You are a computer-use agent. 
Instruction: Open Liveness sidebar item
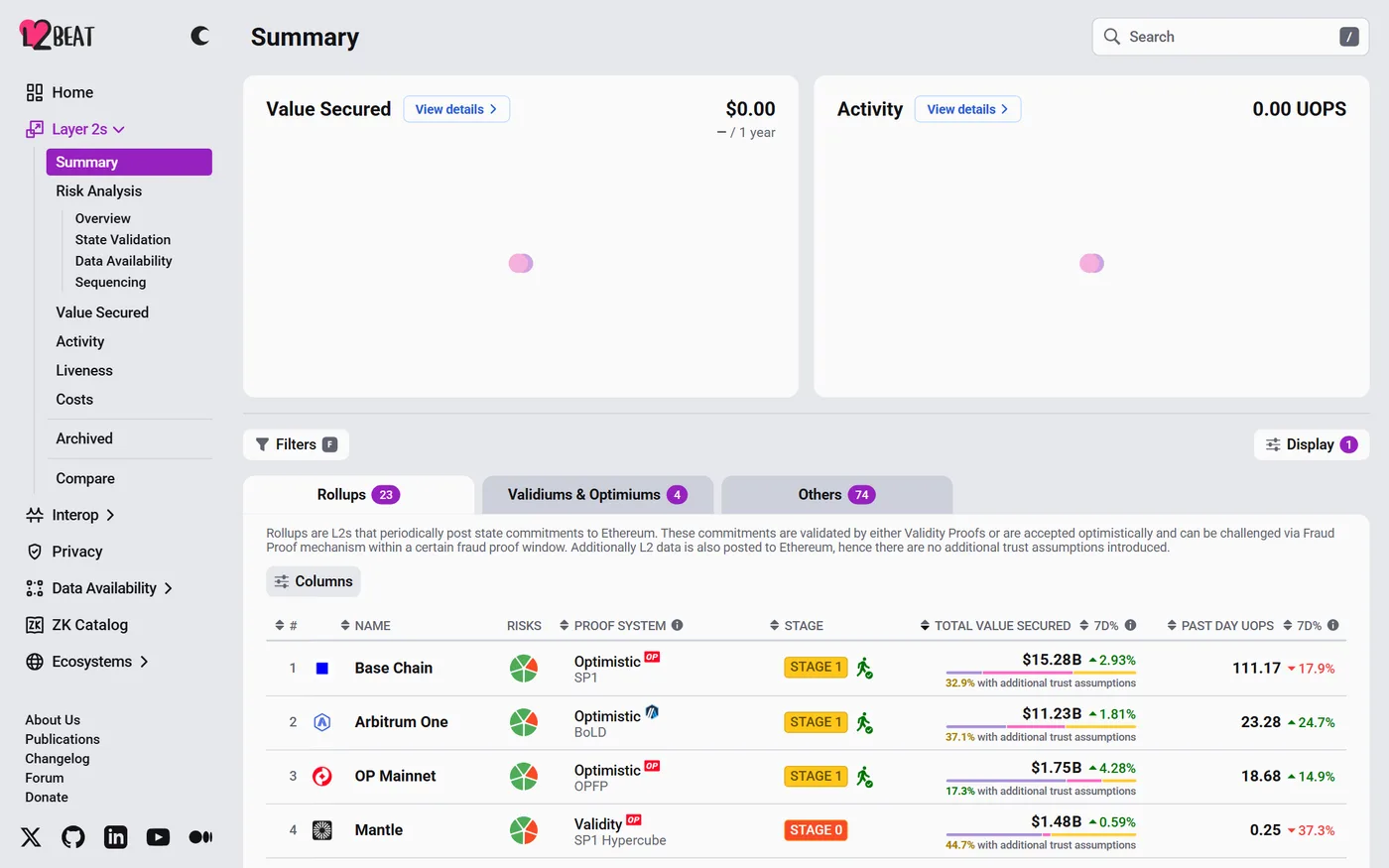coord(84,370)
